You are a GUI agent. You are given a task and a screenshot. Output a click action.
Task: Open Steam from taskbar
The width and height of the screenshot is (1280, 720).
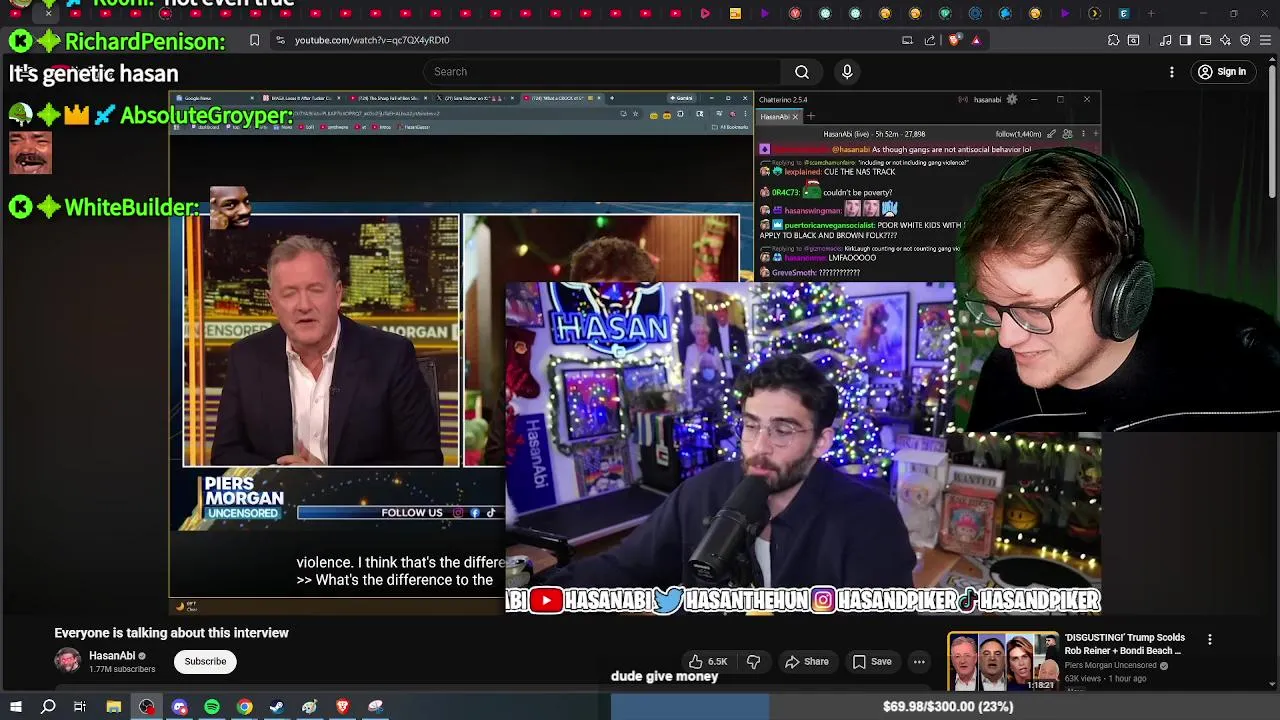point(277,707)
